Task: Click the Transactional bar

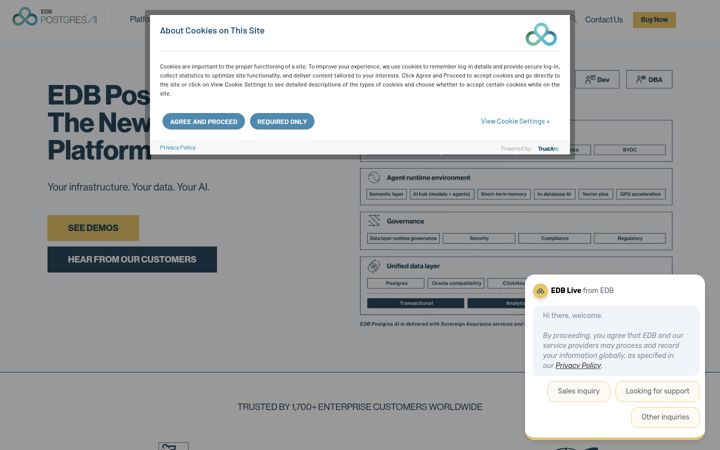Action: pyautogui.click(x=416, y=303)
